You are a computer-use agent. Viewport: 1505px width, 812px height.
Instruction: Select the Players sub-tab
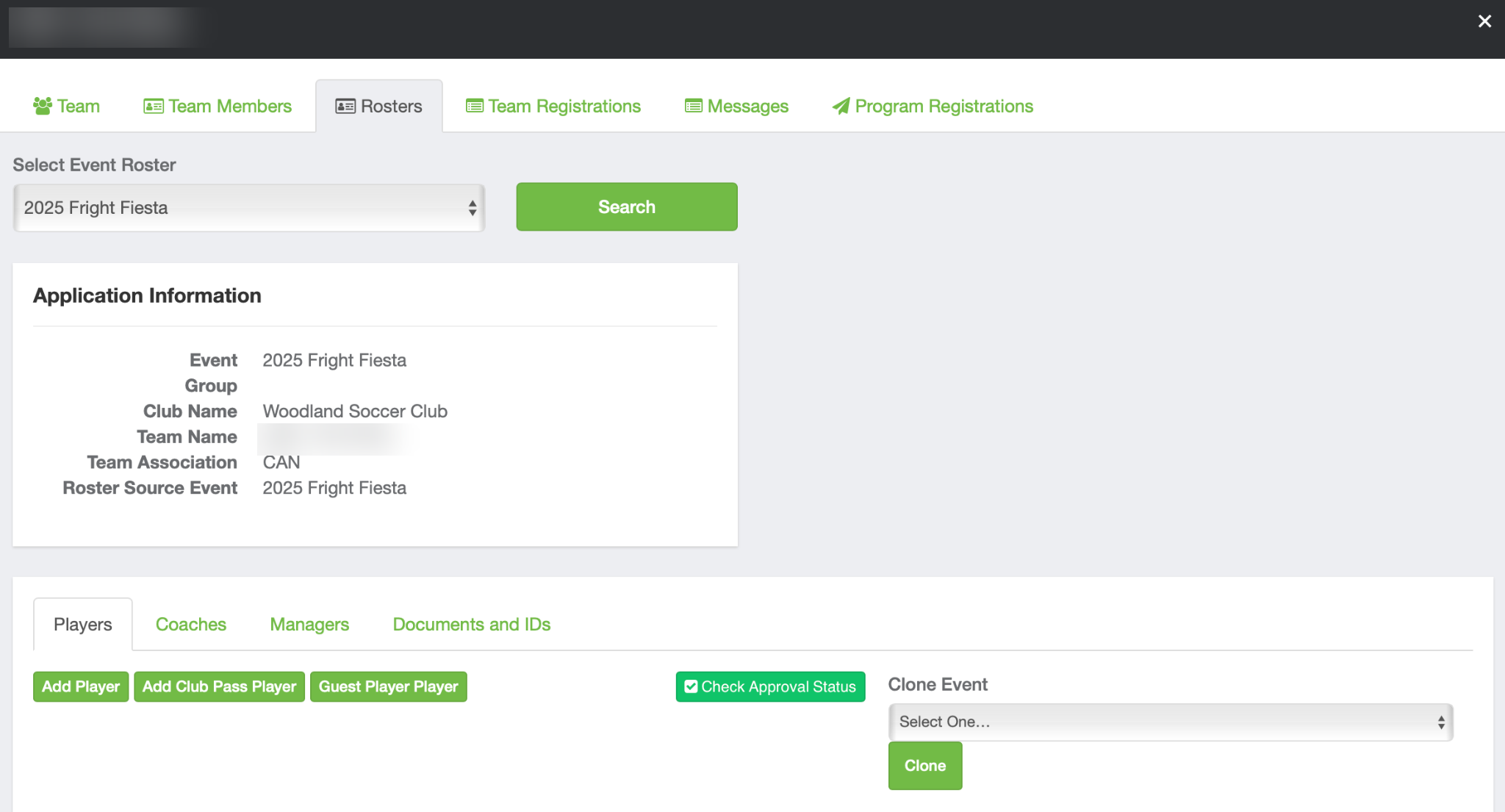83,625
